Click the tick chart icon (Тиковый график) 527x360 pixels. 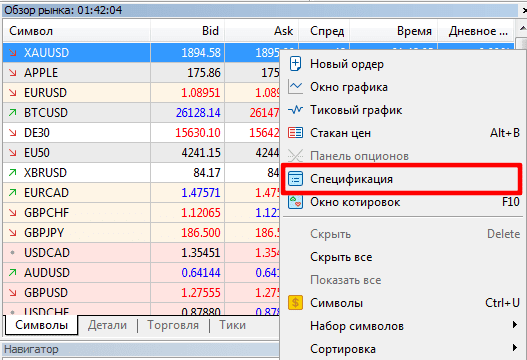295,110
